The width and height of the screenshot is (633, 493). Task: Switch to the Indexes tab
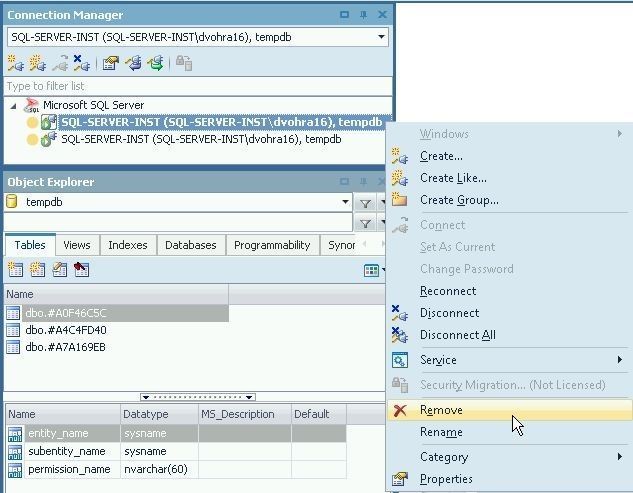click(x=127, y=245)
